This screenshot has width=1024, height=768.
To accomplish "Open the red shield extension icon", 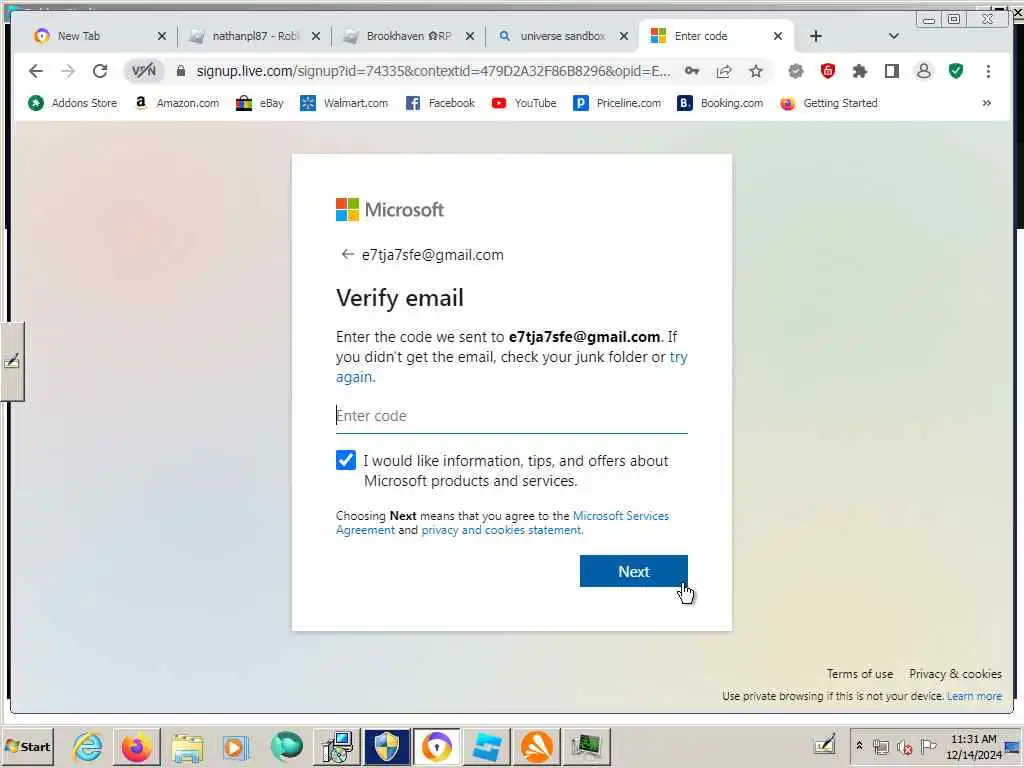I will [x=827, y=71].
